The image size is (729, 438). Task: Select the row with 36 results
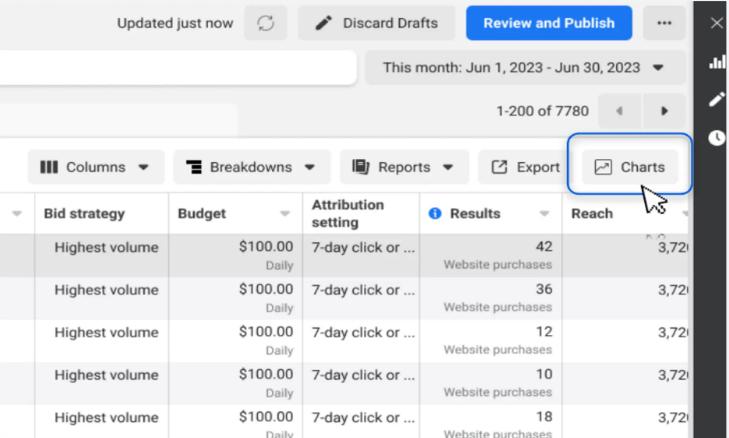coord(344,298)
